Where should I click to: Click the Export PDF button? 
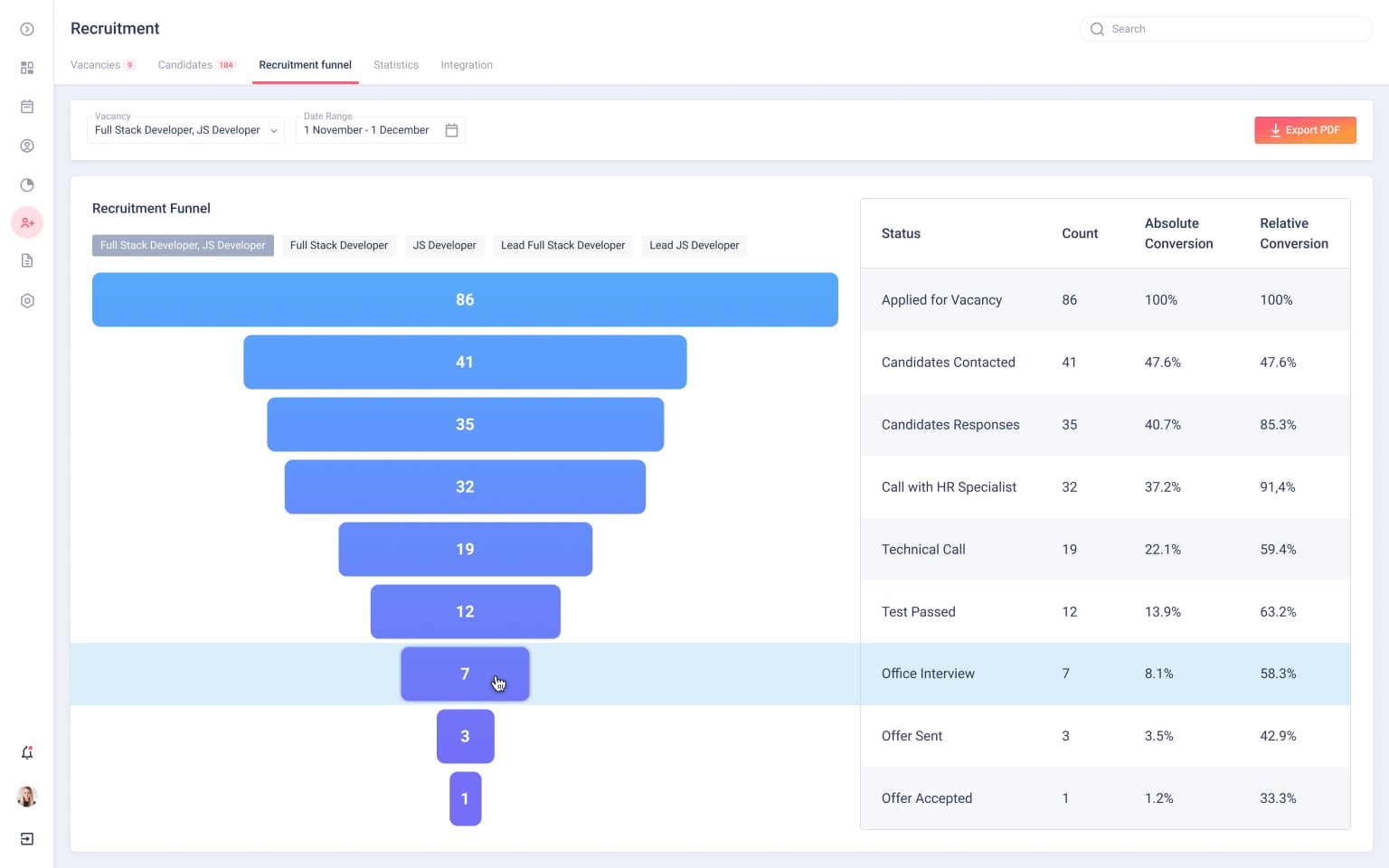1304,130
